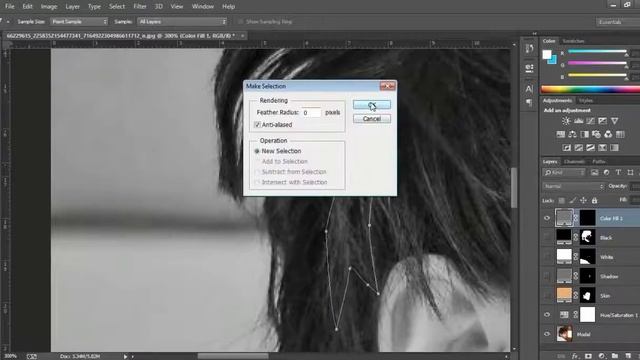Filter layers by type layers
The width and height of the screenshot is (640, 360).
tap(618, 173)
